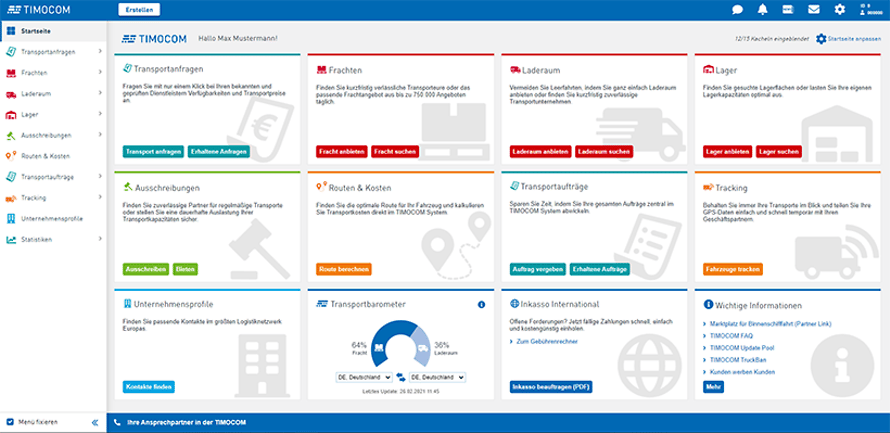Expand the Transportaufträge sidebar chevron
Image resolution: width=890 pixels, height=433 pixels.
tap(100, 176)
